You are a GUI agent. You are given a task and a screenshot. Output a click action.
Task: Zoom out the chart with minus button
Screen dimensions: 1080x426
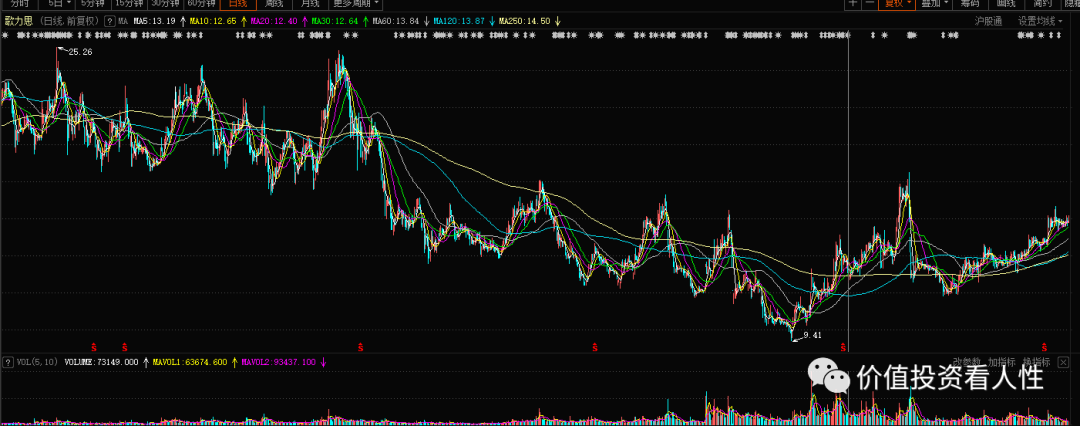[x=869, y=3]
